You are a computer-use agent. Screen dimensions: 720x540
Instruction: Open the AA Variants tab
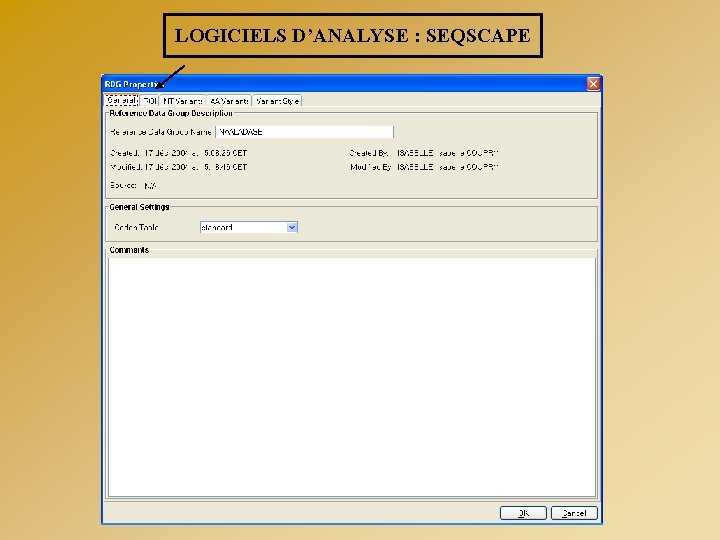pos(229,101)
